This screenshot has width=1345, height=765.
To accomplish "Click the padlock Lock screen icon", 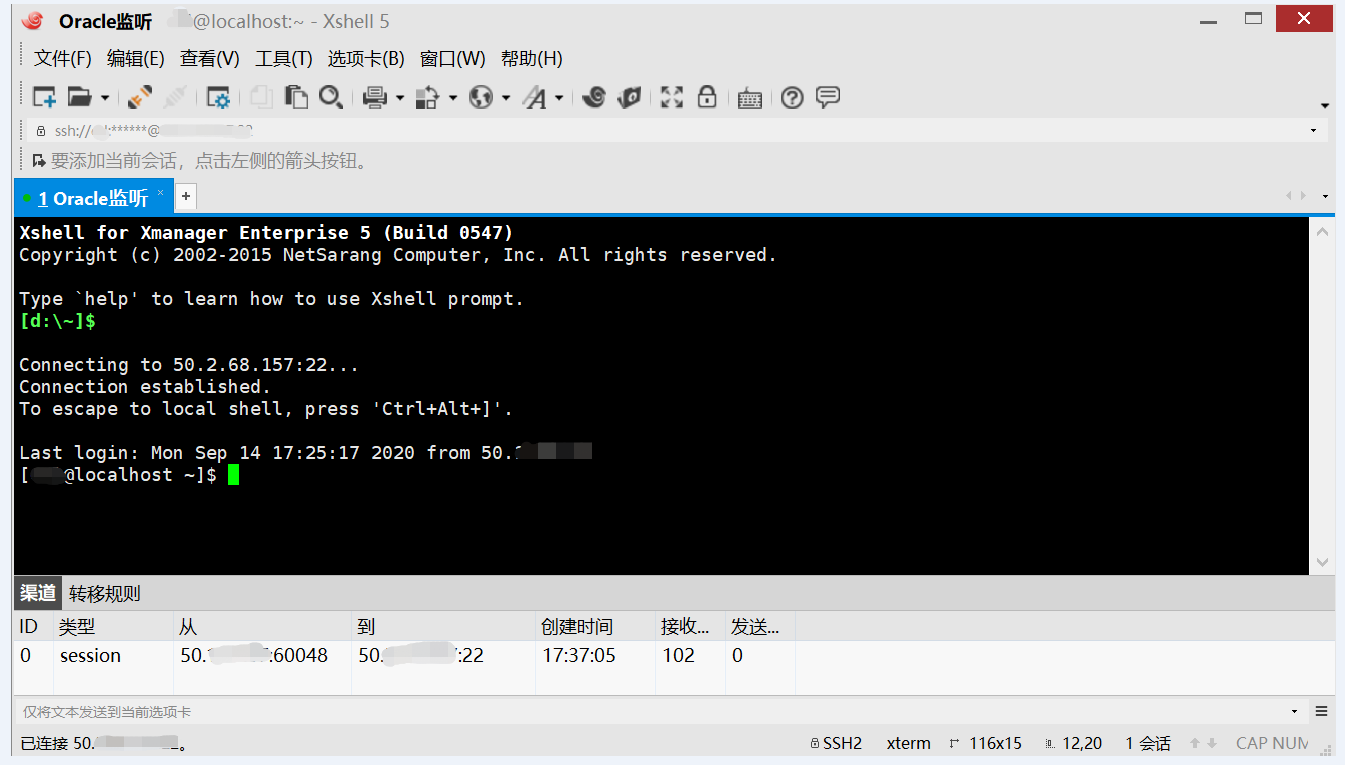I will coord(707,97).
